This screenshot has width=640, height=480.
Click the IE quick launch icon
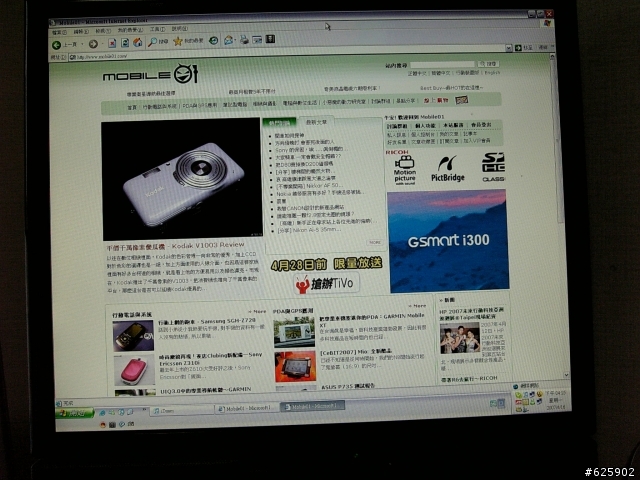click(102, 413)
